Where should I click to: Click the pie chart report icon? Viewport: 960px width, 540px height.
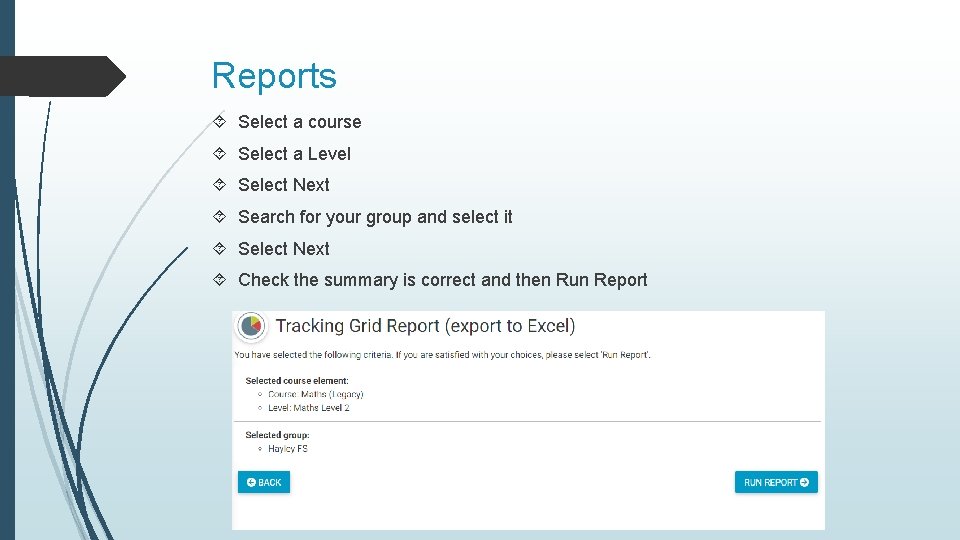pyautogui.click(x=251, y=326)
